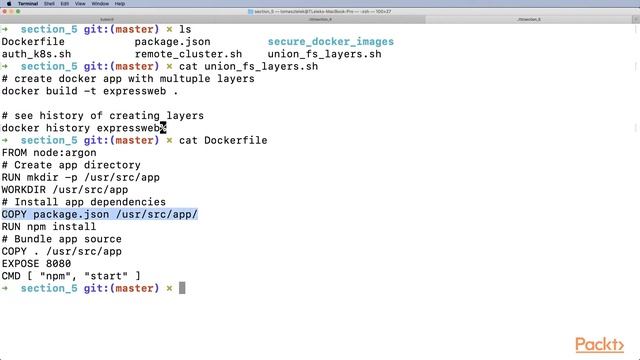Open the Apple menu
Image resolution: width=640 pixels, height=360 pixels.
click(9, 4)
